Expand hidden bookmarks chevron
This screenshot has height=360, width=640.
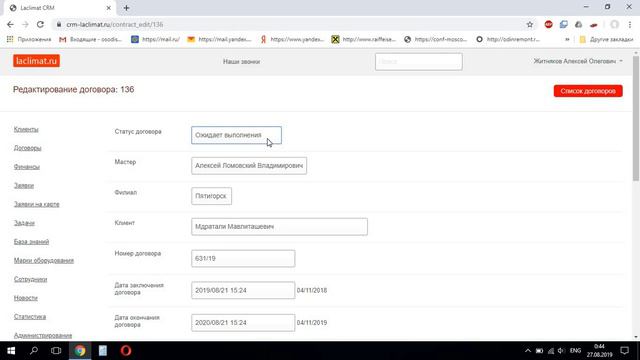[x=567, y=40]
